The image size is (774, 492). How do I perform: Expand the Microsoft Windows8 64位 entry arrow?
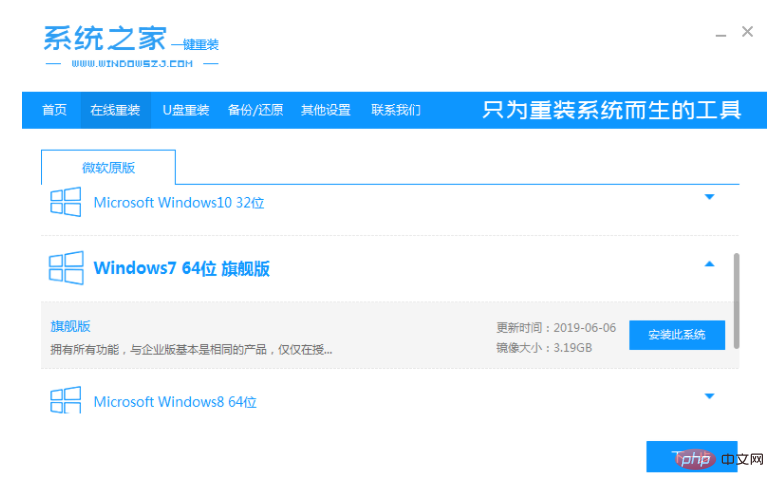tap(709, 396)
